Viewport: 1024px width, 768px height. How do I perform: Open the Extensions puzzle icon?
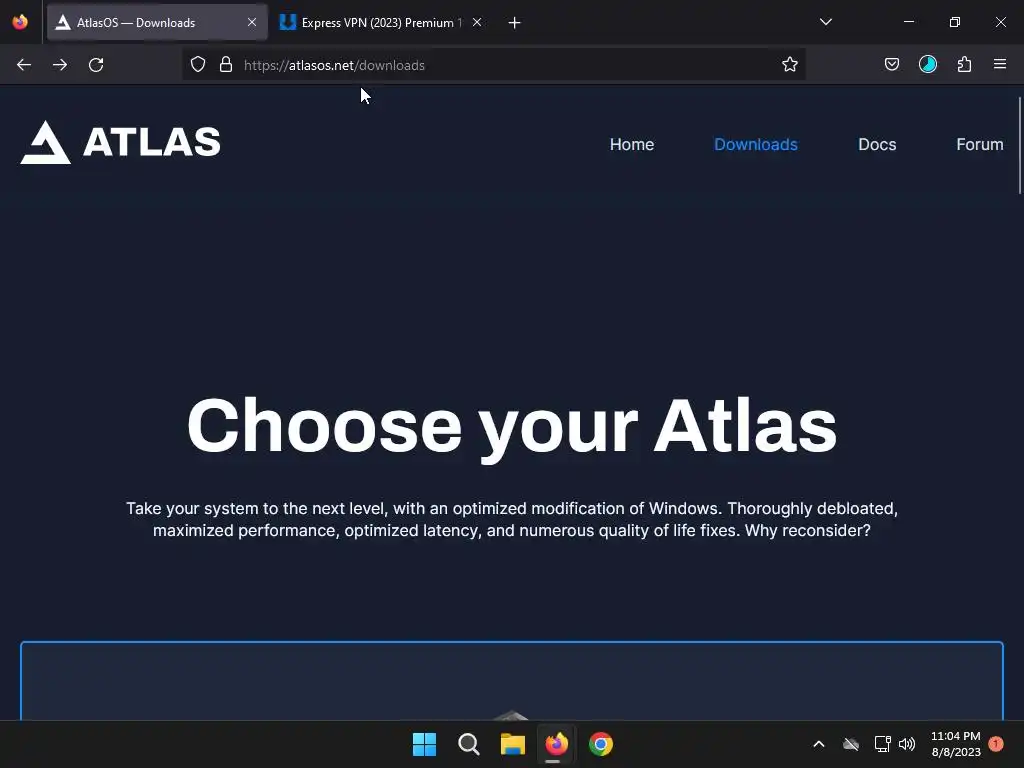point(964,65)
